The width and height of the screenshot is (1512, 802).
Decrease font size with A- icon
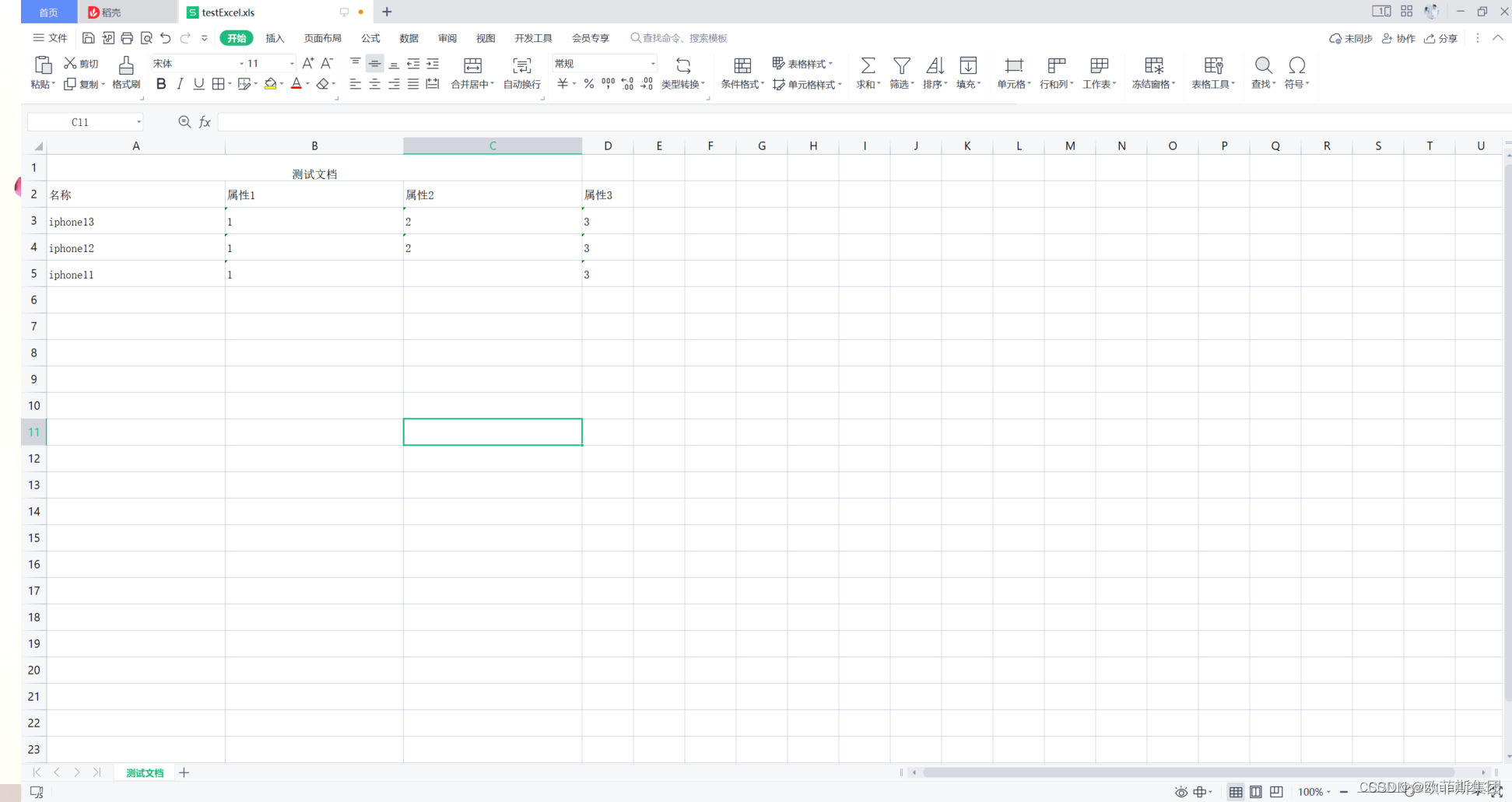point(327,63)
